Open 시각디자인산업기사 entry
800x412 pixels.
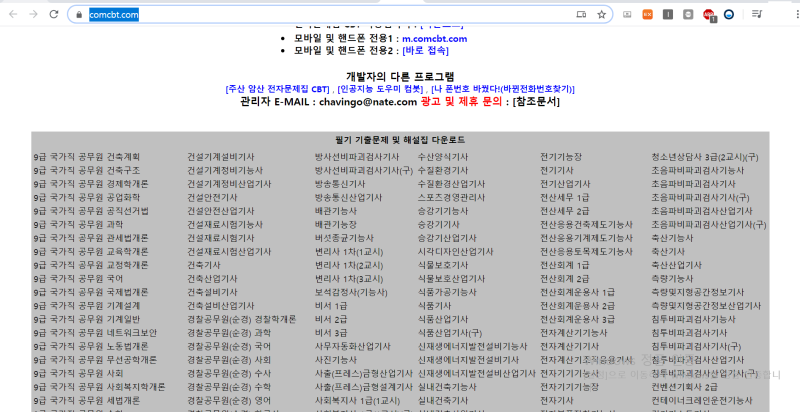point(456,252)
